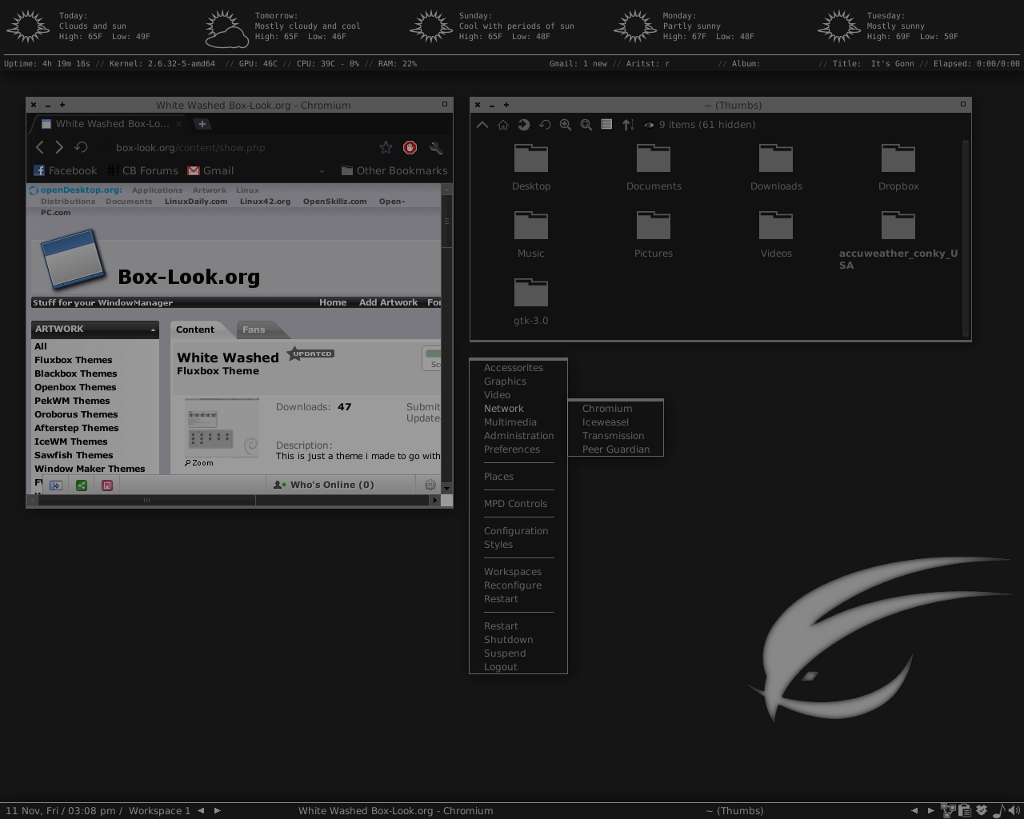Toggle hidden files eye icon in Thumbs
Screen dimensions: 1024x819
[649, 125]
